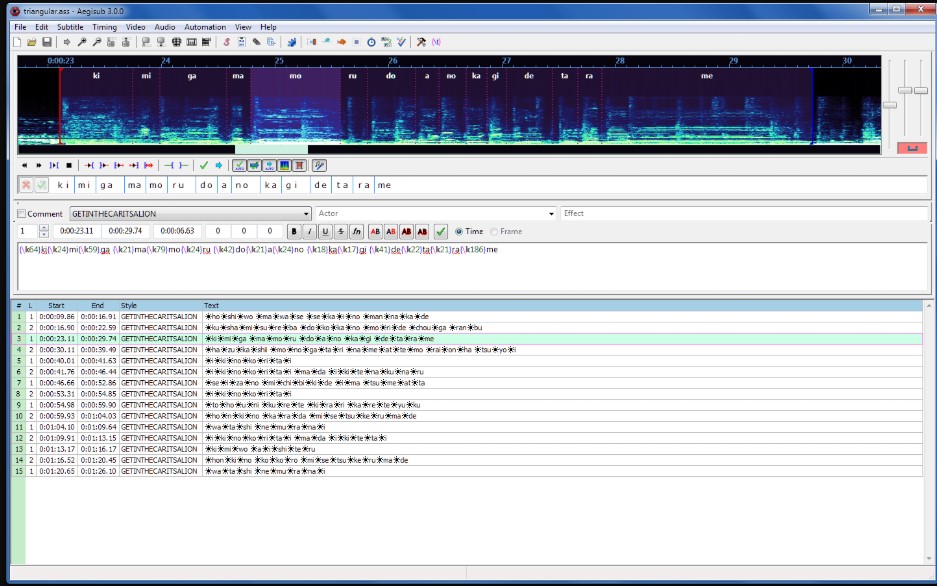Click the audio timeline scrollbar thumb

coord(271,149)
